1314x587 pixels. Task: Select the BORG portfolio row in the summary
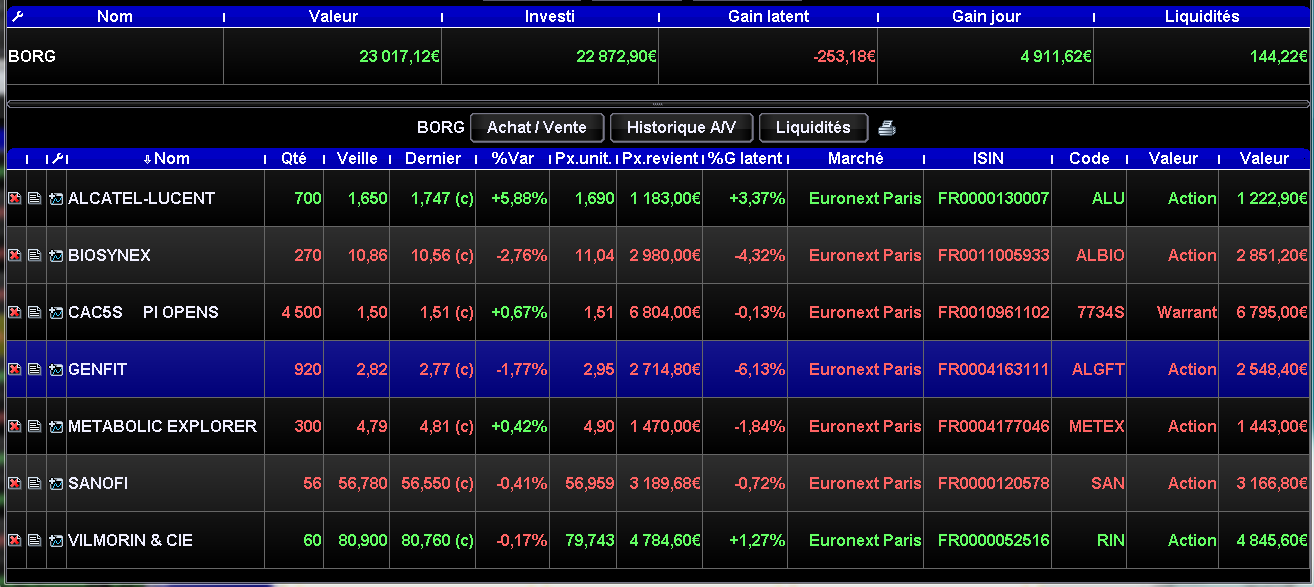click(657, 56)
